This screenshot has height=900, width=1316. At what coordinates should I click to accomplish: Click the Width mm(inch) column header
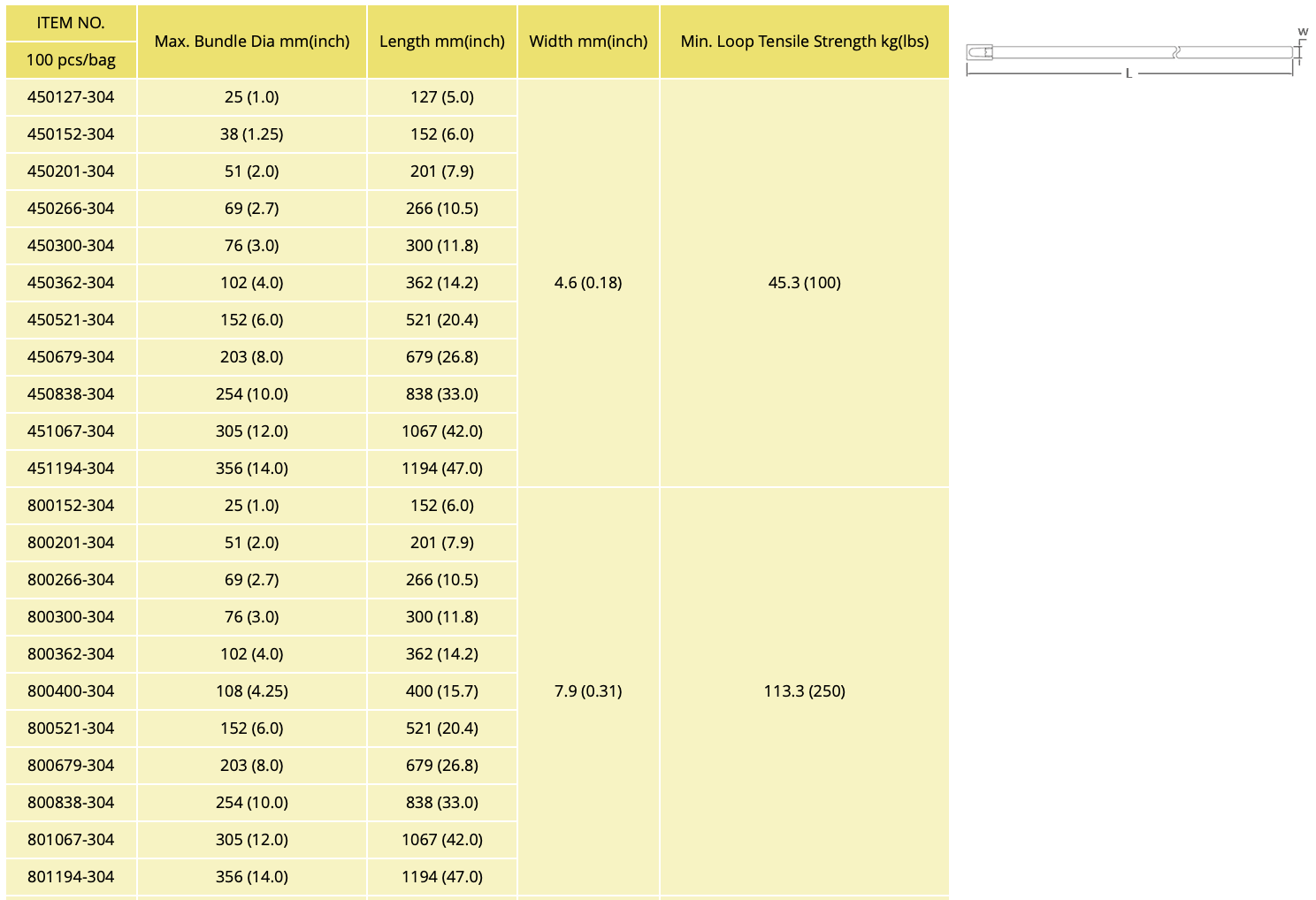[x=588, y=42]
